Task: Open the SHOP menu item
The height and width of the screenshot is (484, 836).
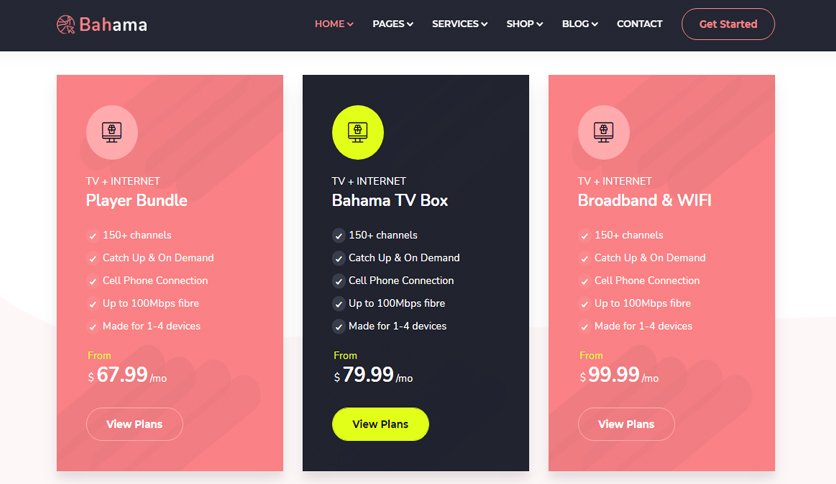Action: (525, 24)
